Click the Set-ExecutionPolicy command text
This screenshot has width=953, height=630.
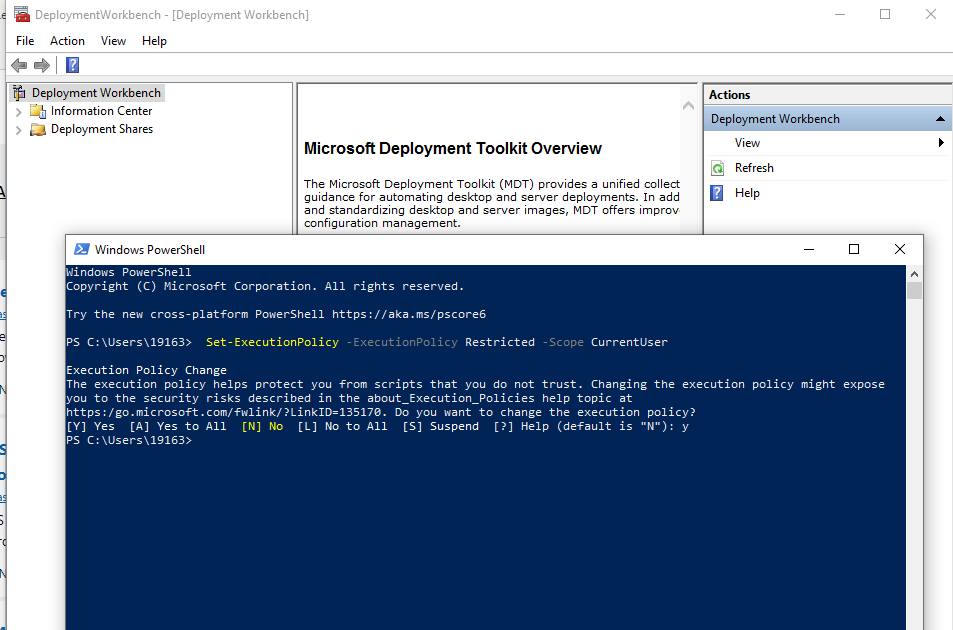point(272,342)
